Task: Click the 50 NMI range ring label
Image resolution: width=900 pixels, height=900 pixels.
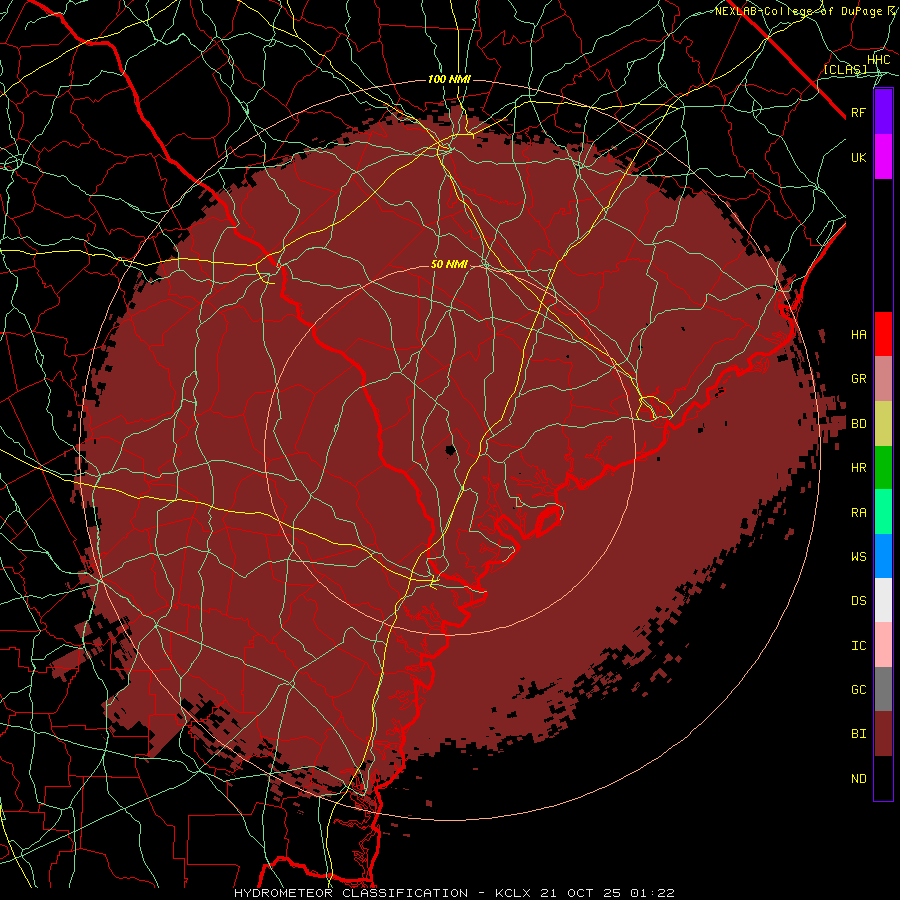Action: point(449,264)
